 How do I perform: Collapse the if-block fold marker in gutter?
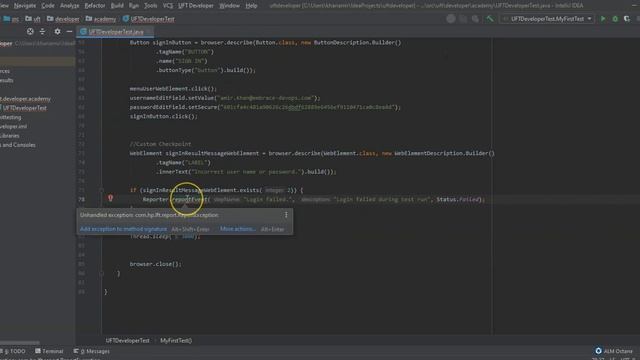click(x=101, y=190)
